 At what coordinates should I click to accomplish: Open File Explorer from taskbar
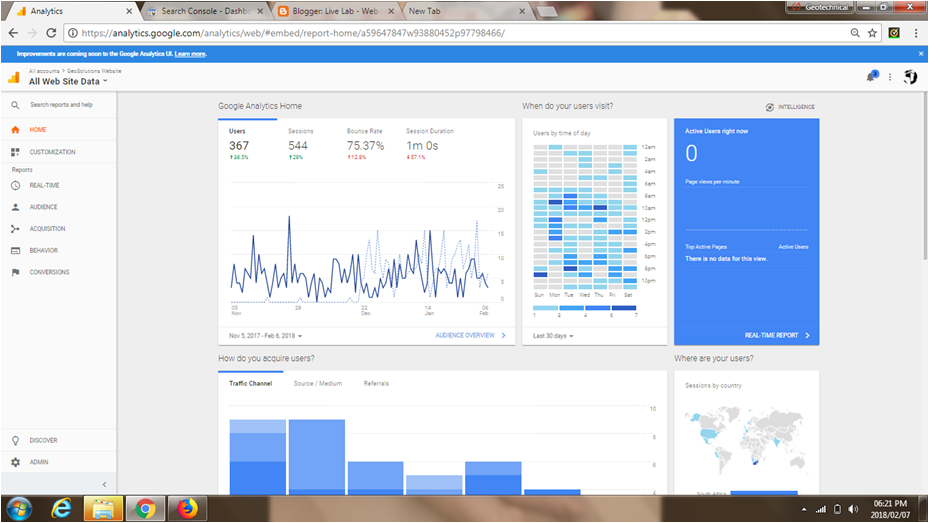[x=103, y=508]
